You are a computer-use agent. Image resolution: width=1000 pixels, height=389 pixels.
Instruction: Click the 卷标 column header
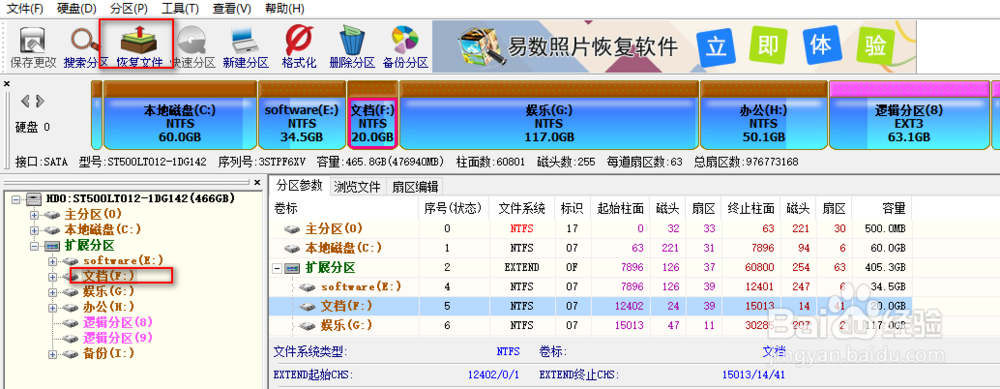pyautogui.click(x=344, y=208)
